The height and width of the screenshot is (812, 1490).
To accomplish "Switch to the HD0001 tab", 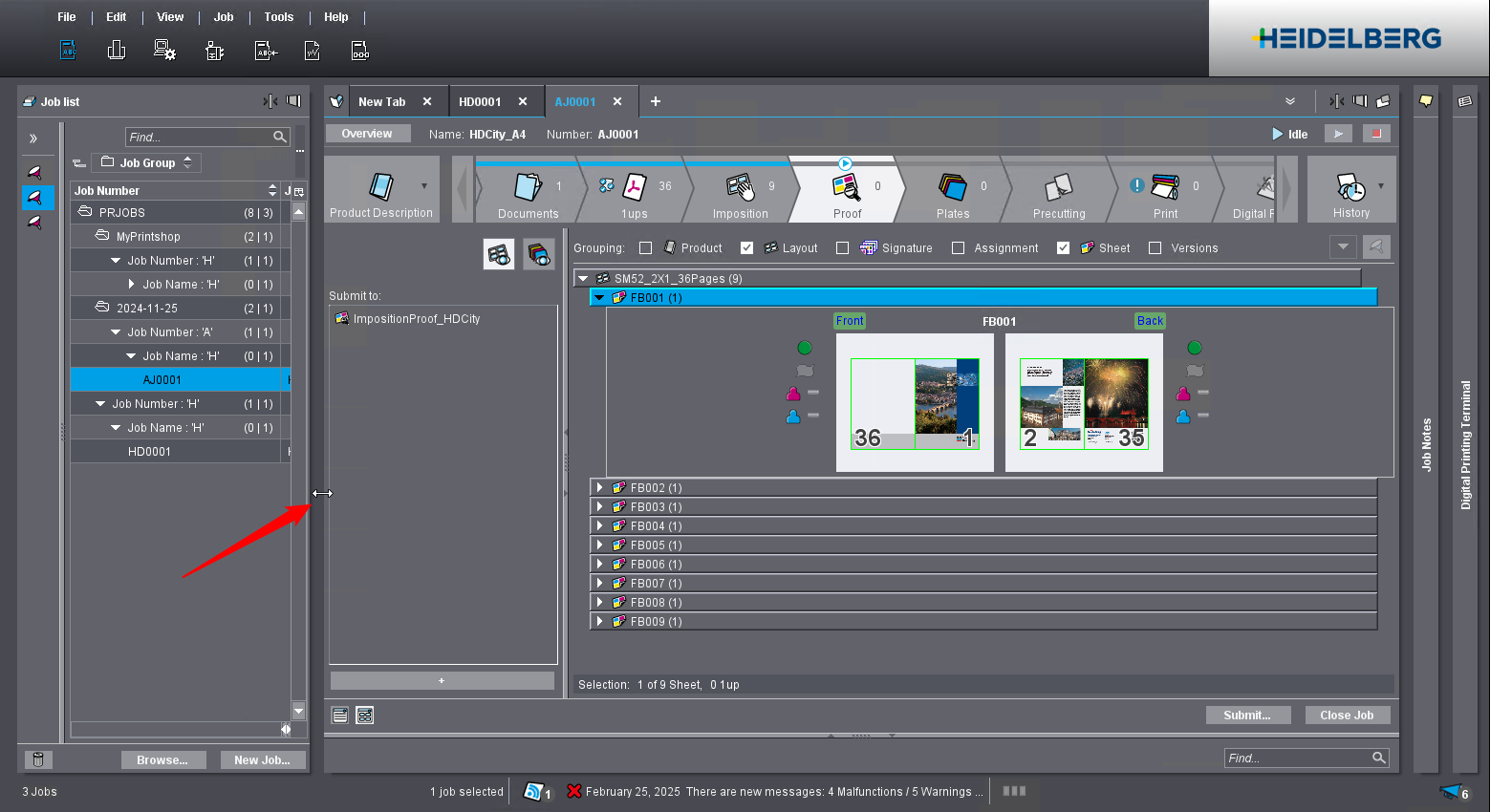I will [480, 102].
